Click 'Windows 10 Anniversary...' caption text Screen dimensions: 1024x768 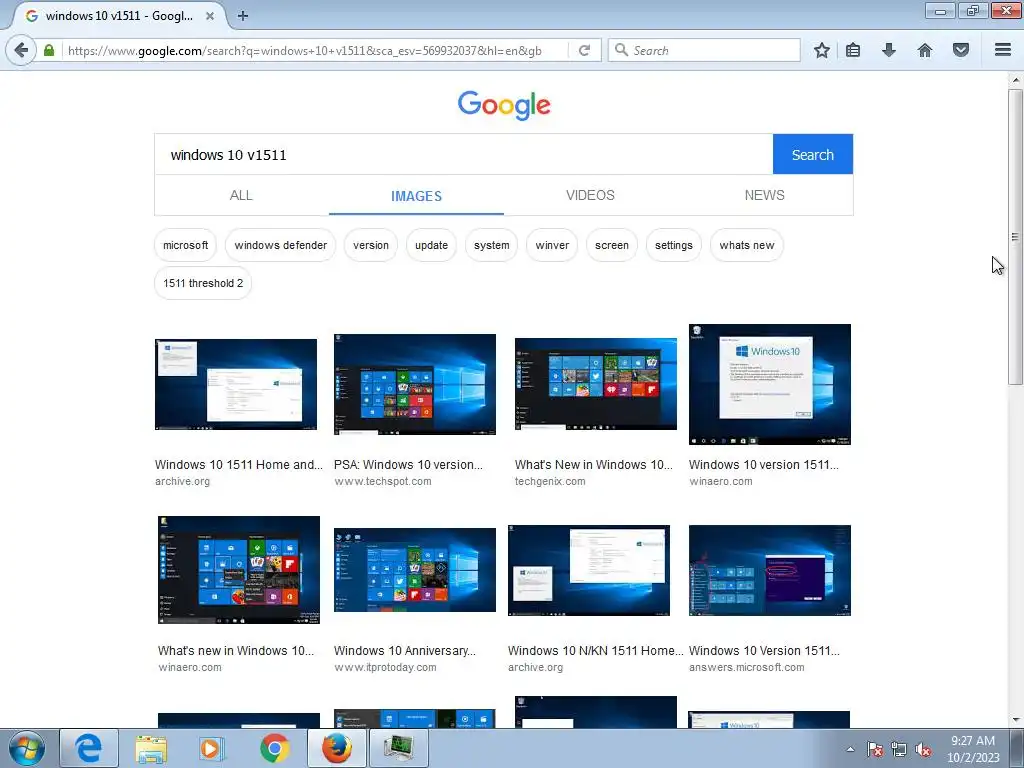click(x=405, y=650)
